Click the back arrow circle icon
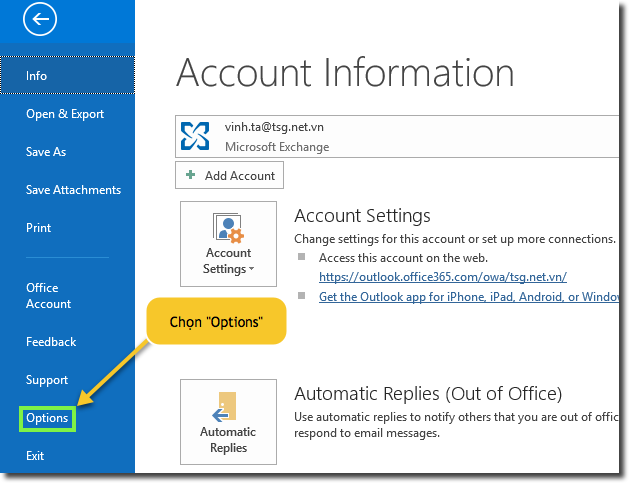 click(x=44, y=19)
